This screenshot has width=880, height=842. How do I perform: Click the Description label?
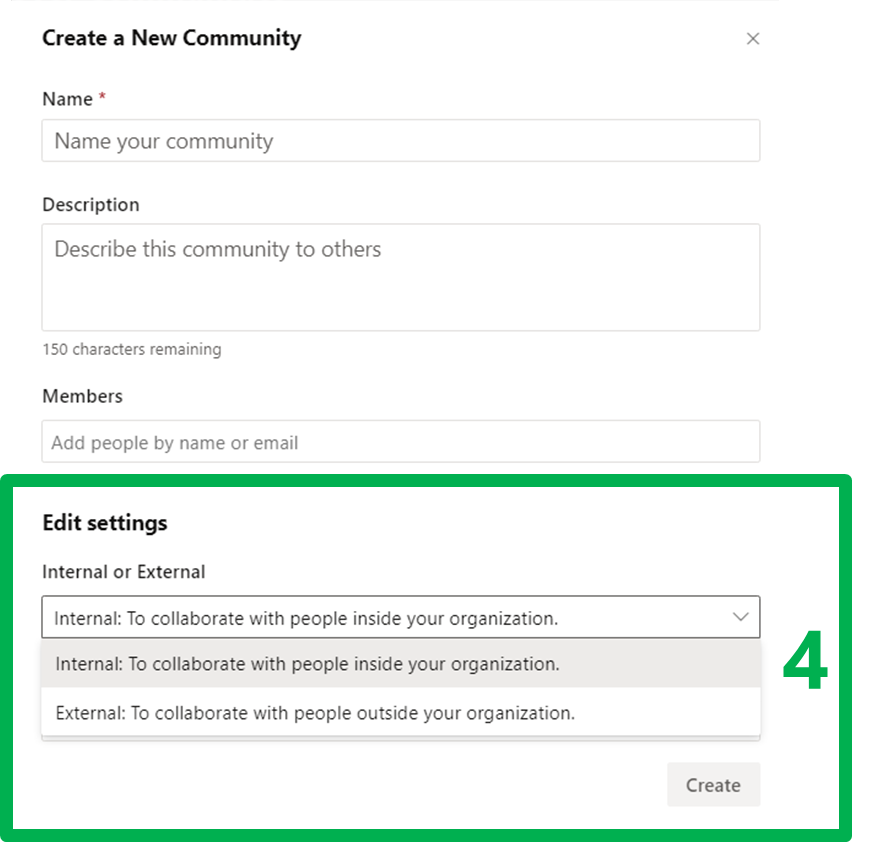(x=91, y=204)
